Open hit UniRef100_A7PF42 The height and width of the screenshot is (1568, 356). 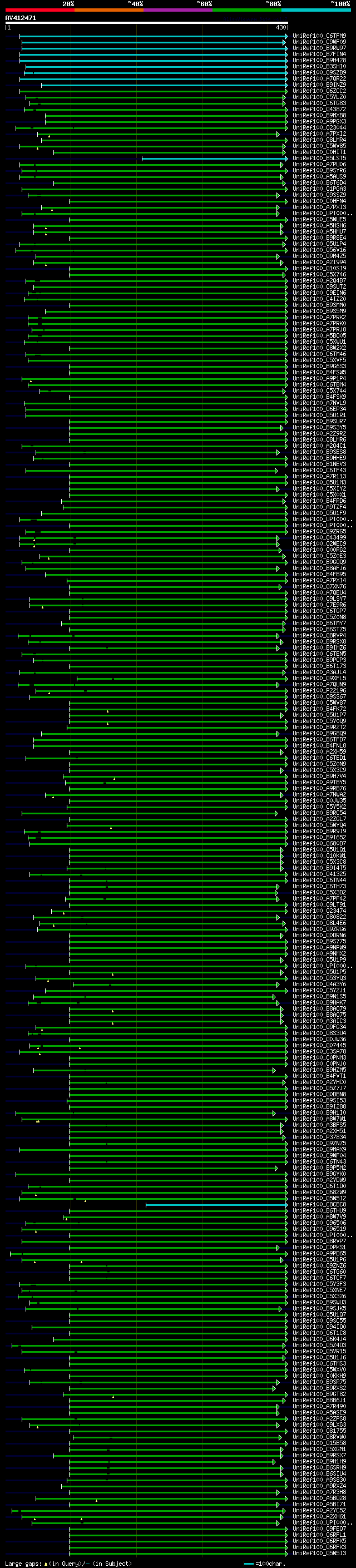(319, 898)
